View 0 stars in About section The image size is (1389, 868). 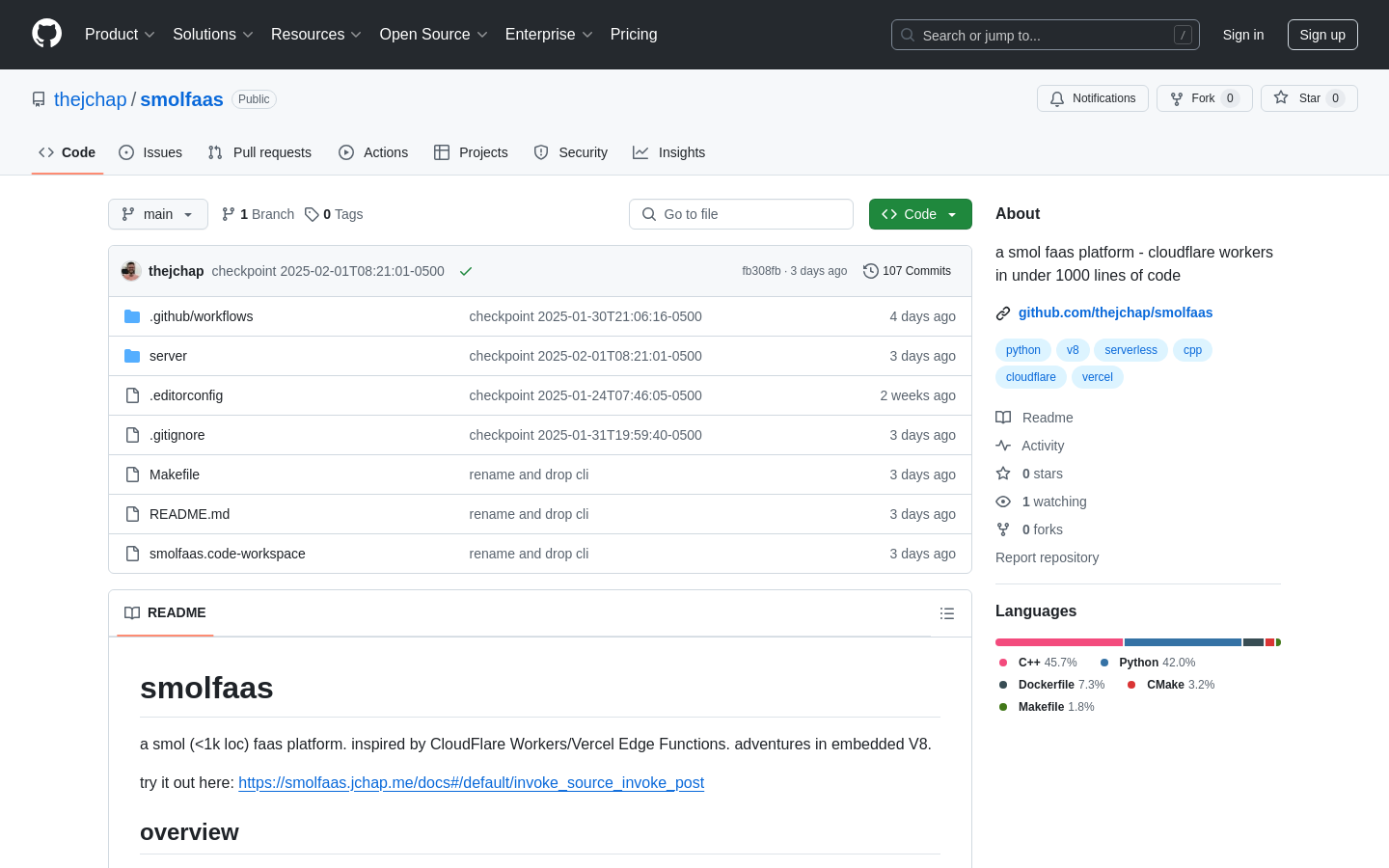1030,474
